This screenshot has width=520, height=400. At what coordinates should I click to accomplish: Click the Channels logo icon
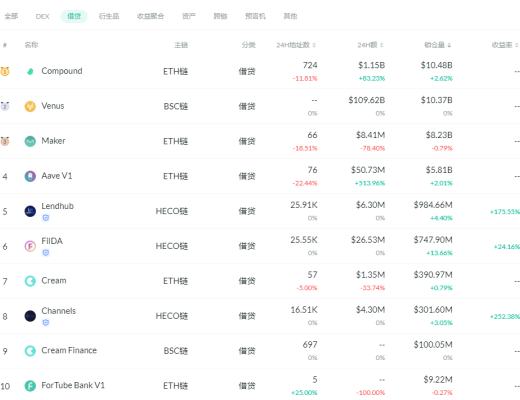tap(30, 316)
